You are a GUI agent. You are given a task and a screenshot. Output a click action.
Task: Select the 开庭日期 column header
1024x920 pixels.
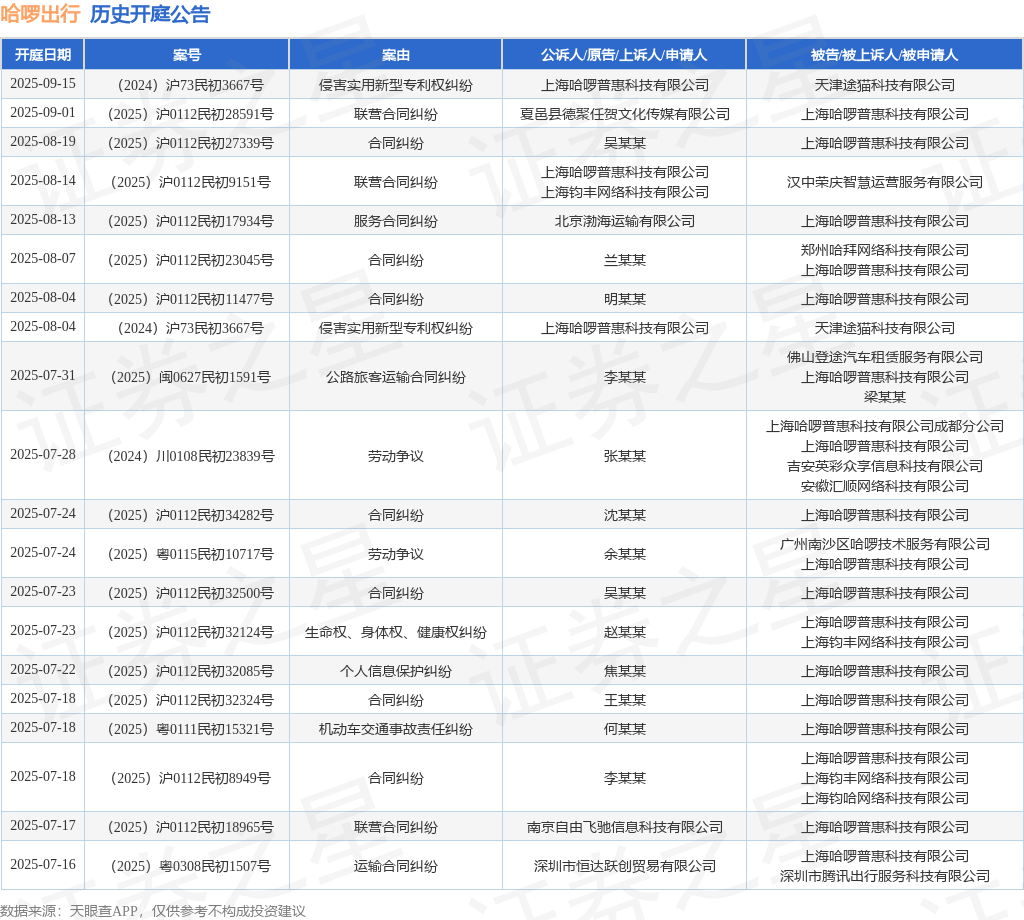click(x=43, y=55)
